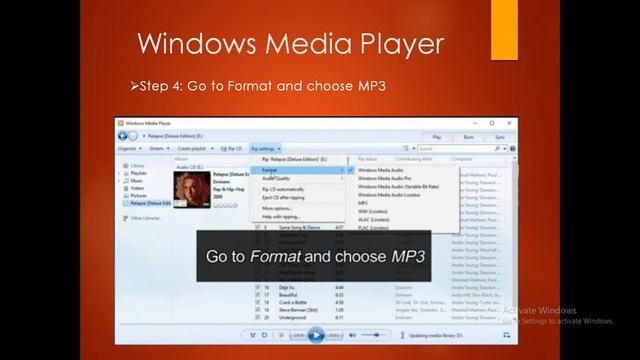The width and height of the screenshot is (640, 360).
Task: Open the Organize dropdown menu
Action: click(x=130, y=149)
